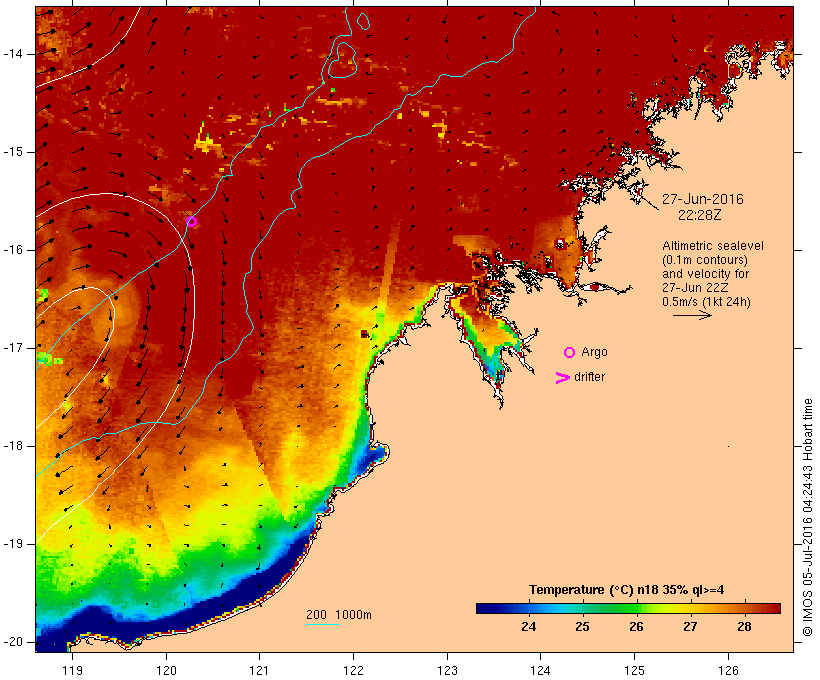This screenshot has height=680, width=820.
Task: Click the latitude axis label -14
Action: [13, 54]
